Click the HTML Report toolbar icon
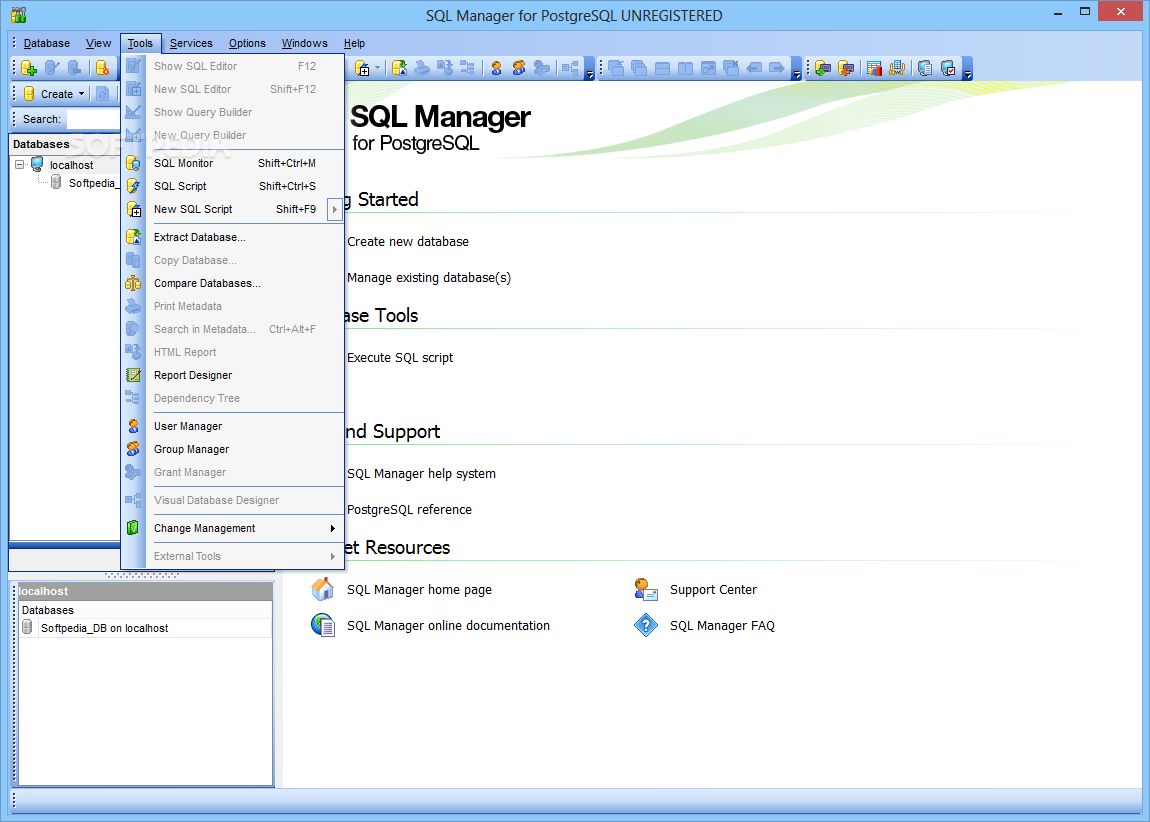 click(x=444, y=68)
